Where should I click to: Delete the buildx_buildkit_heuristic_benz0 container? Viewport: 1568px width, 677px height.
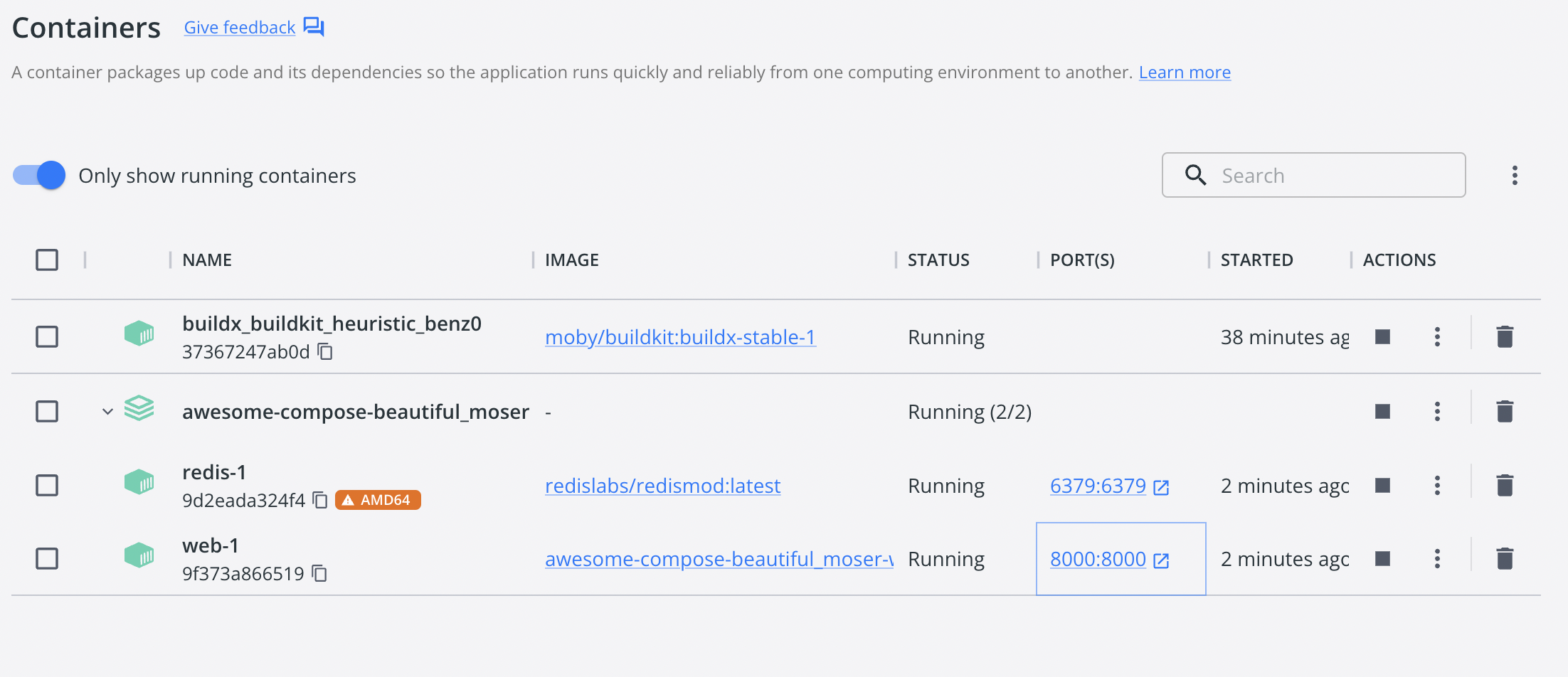coord(1505,336)
